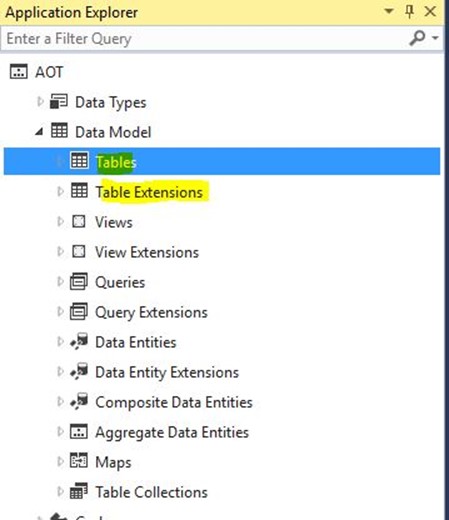Screen dimensions: 449x520
Task: Select the View Extensions item
Action: point(147,252)
